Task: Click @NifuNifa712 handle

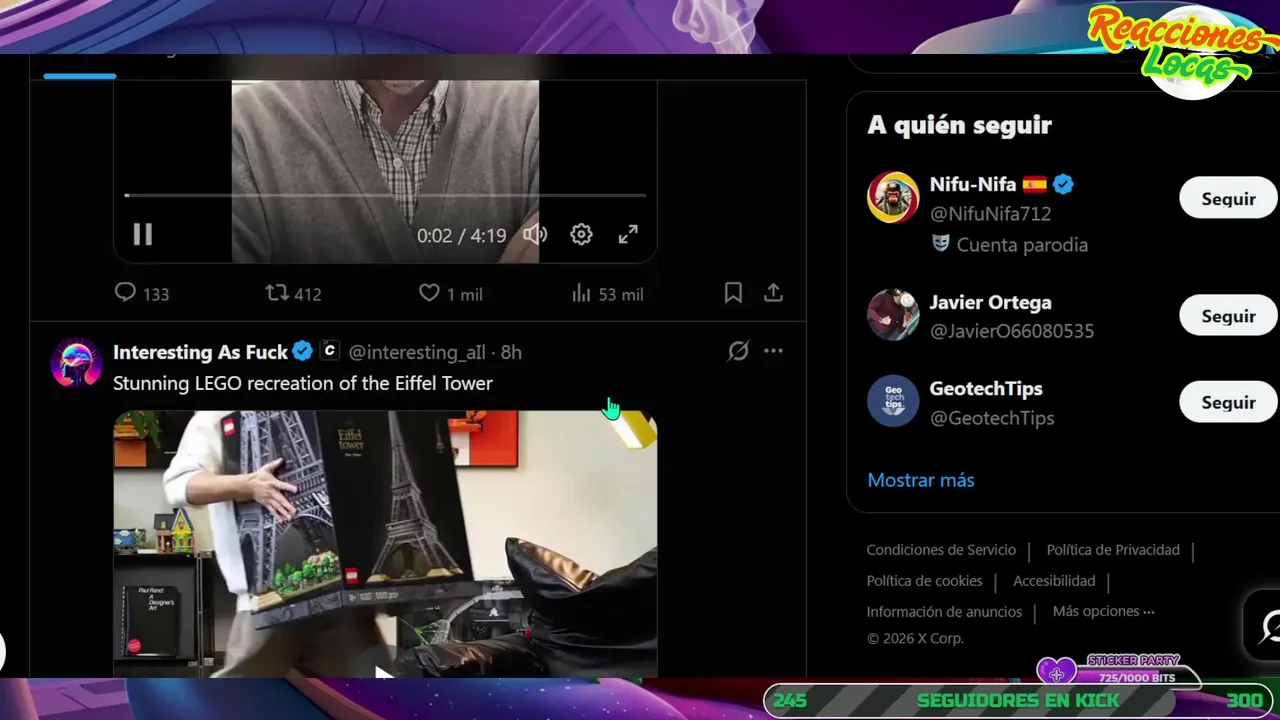Action: tap(990, 213)
